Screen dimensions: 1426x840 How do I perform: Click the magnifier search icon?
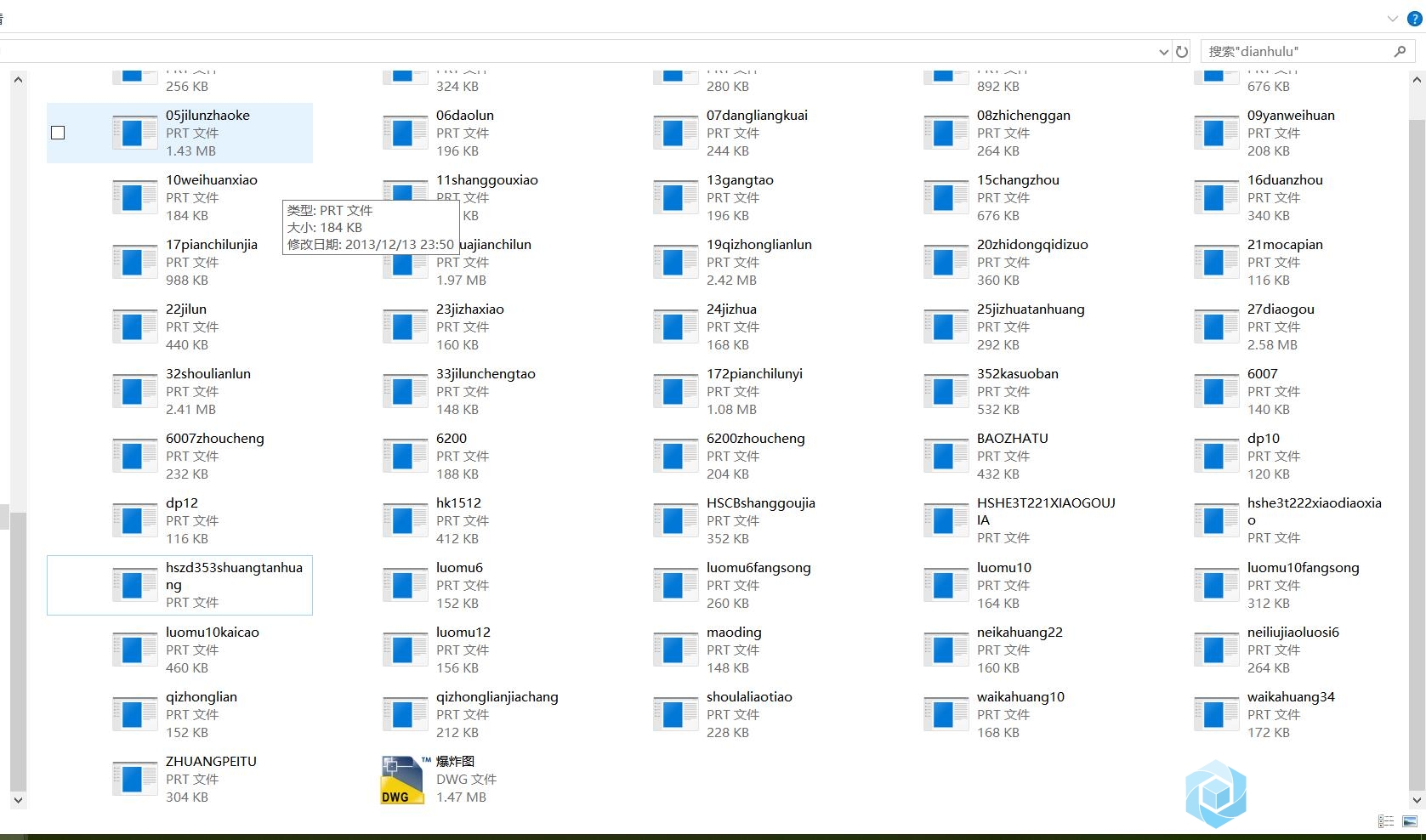coord(1400,52)
